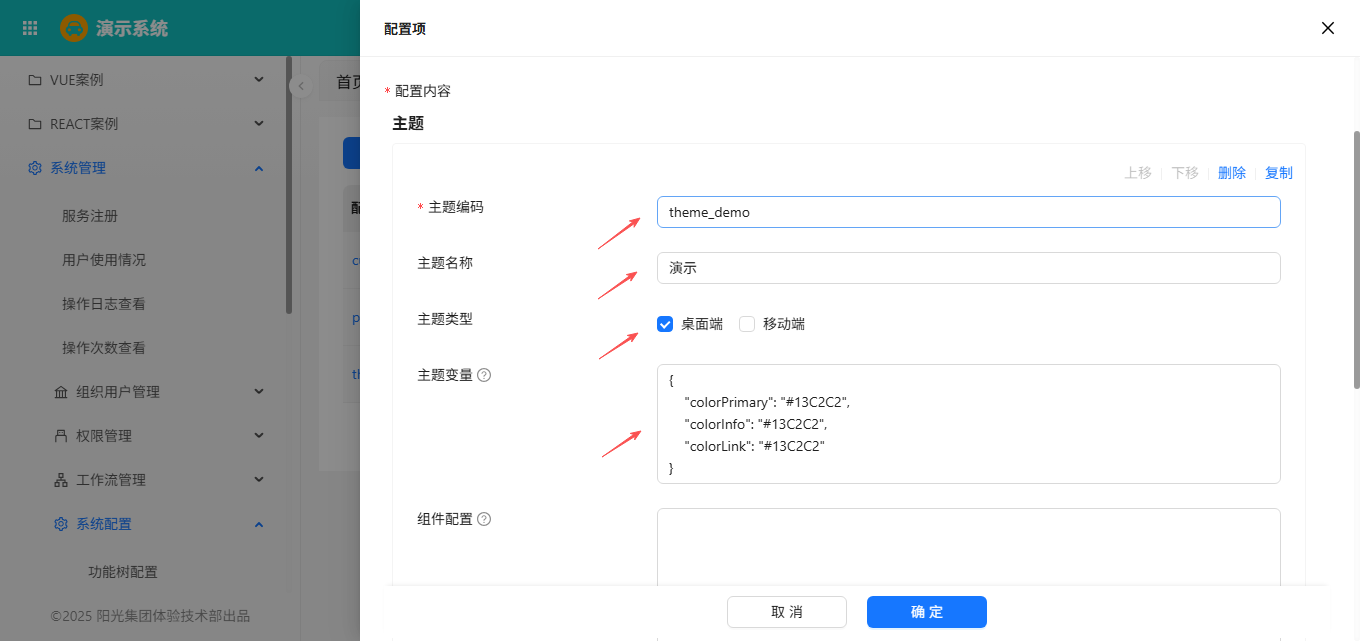Click the help icon beside 组件配置
Image resolution: width=1360 pixels, height=641 pixels.
pyautogui.click(x=484, y=519)
